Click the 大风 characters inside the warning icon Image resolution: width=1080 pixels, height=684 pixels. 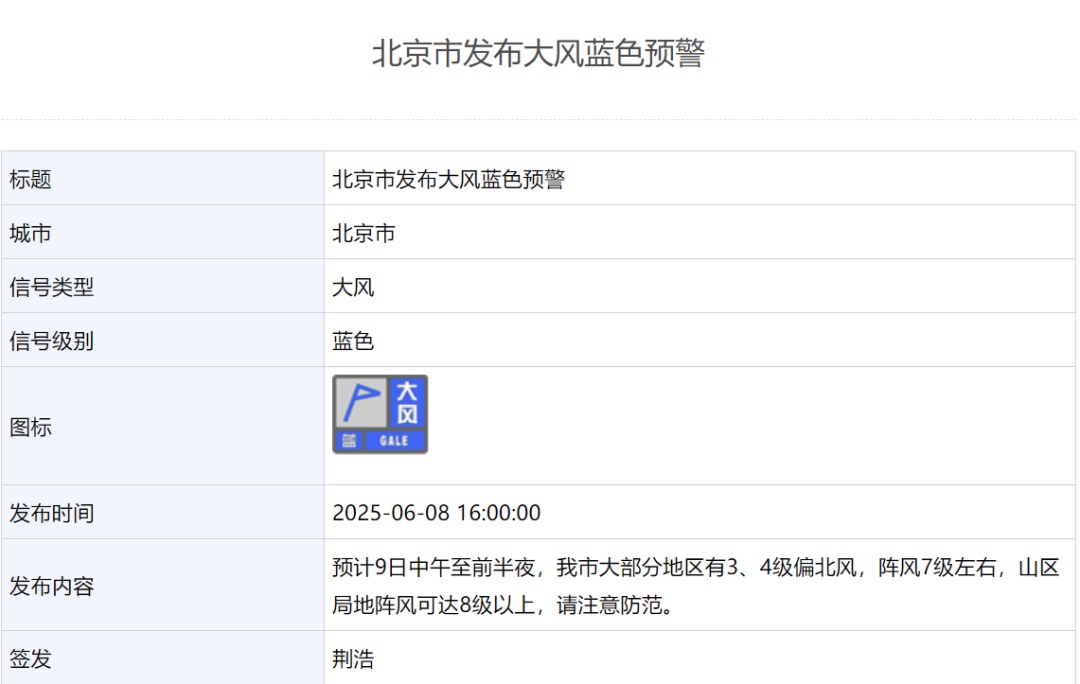pyautogui.click(x=407, y=402)
